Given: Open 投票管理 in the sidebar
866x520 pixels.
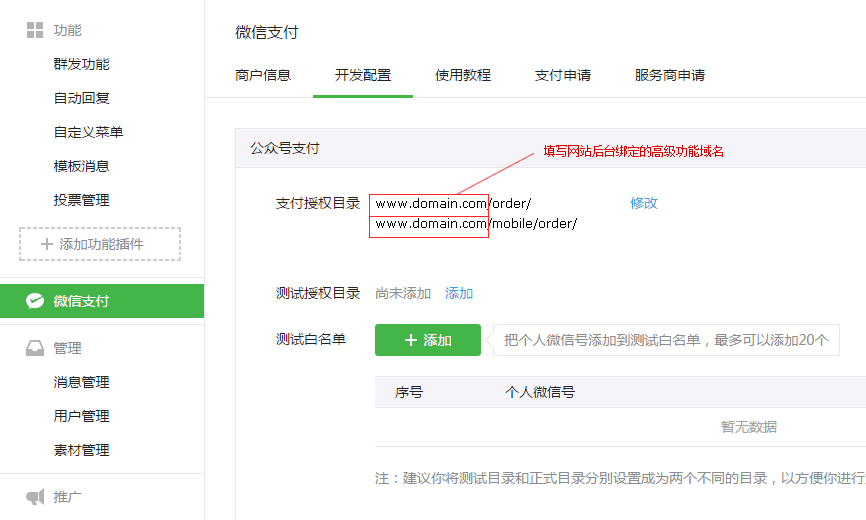Looking at the screenshot, I should (81, 200).
